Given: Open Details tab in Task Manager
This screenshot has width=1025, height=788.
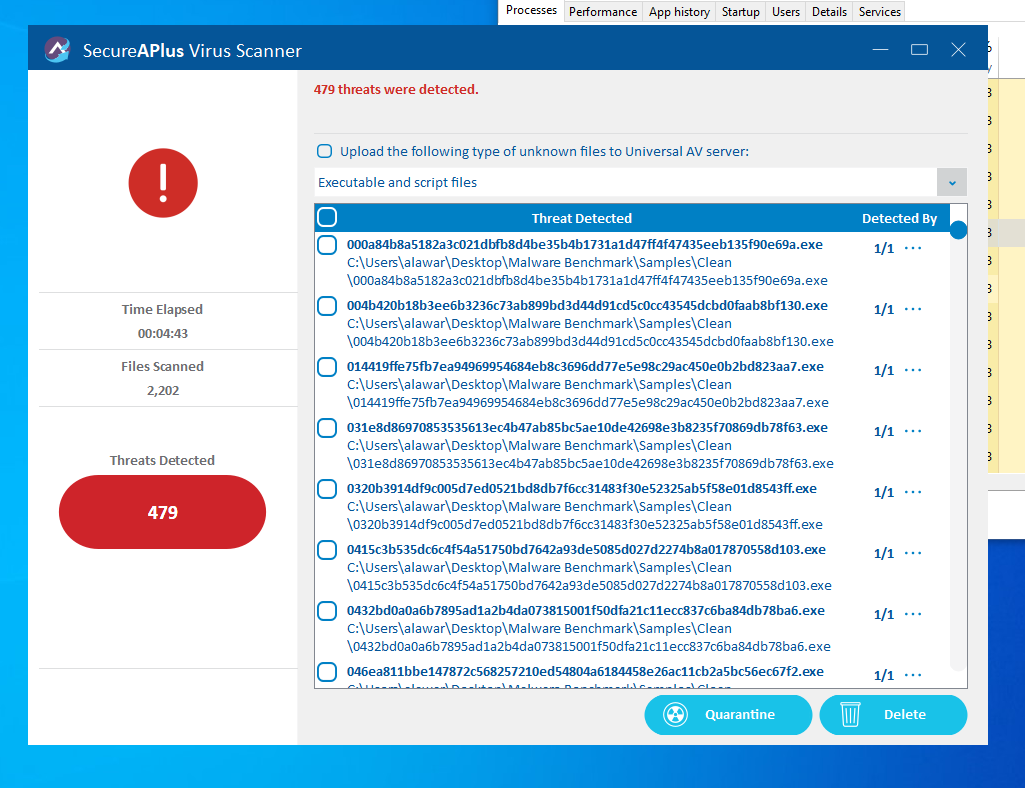Looking at the screenshot, I should [830, 12].
